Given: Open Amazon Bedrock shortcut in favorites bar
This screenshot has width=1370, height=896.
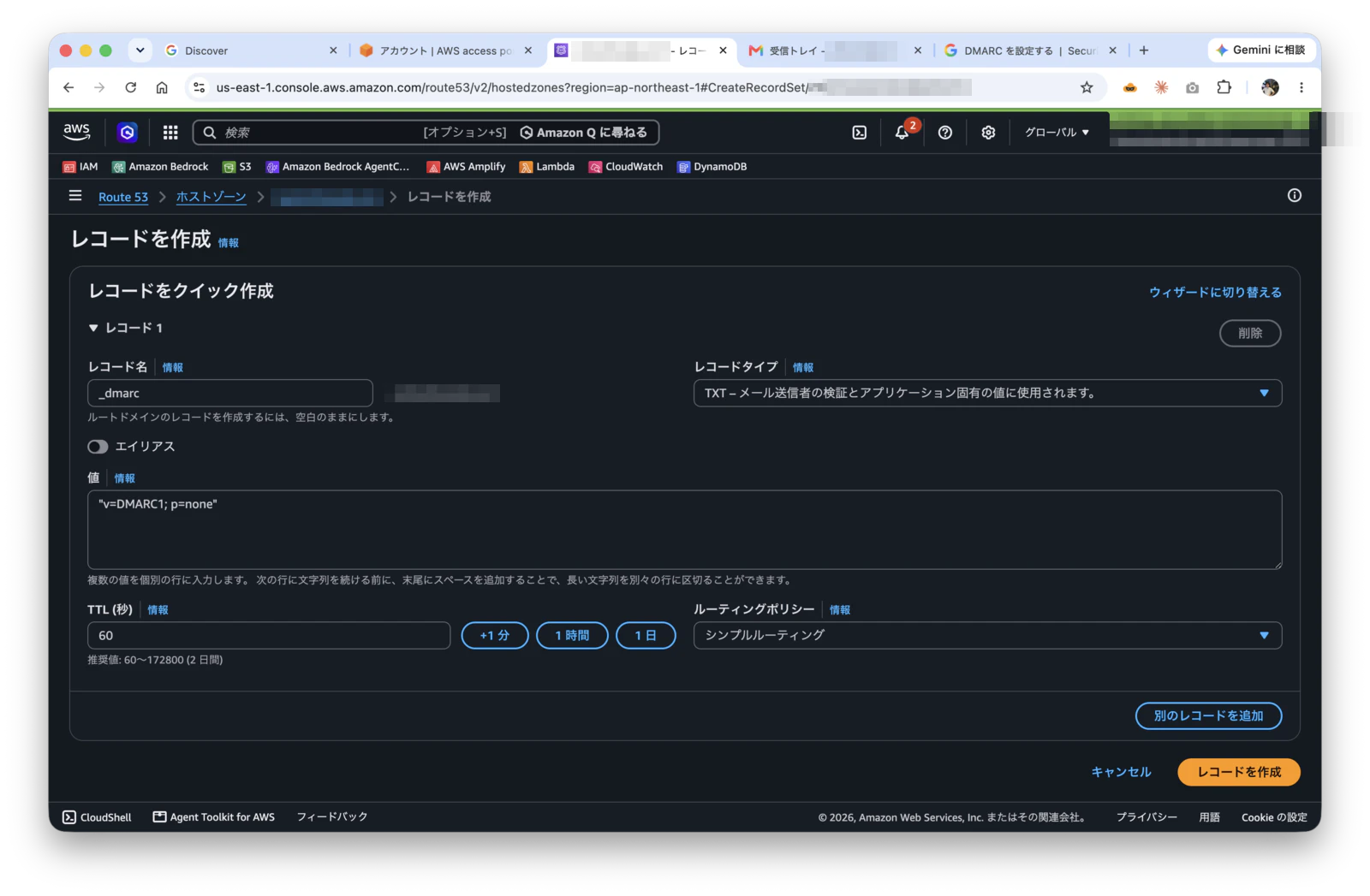Looking at the screenshot, I should (x=160, y=167).
